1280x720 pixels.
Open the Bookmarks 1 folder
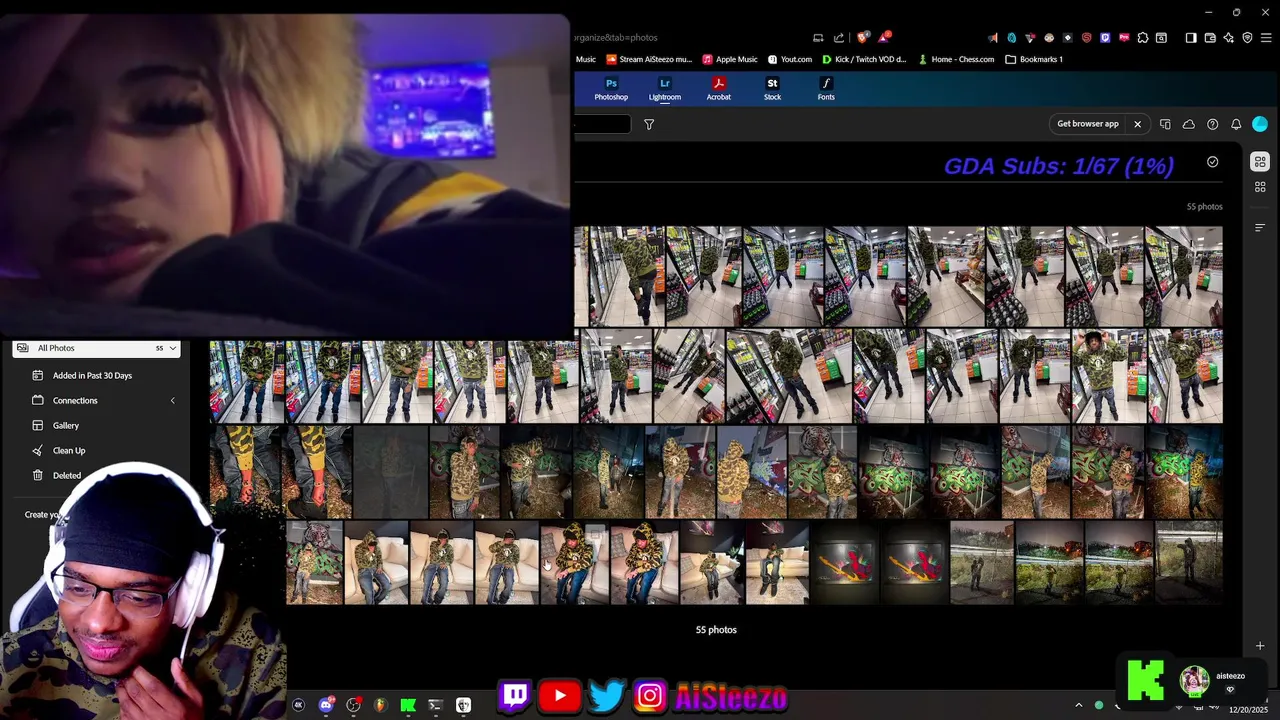(x=1034, y=59)
